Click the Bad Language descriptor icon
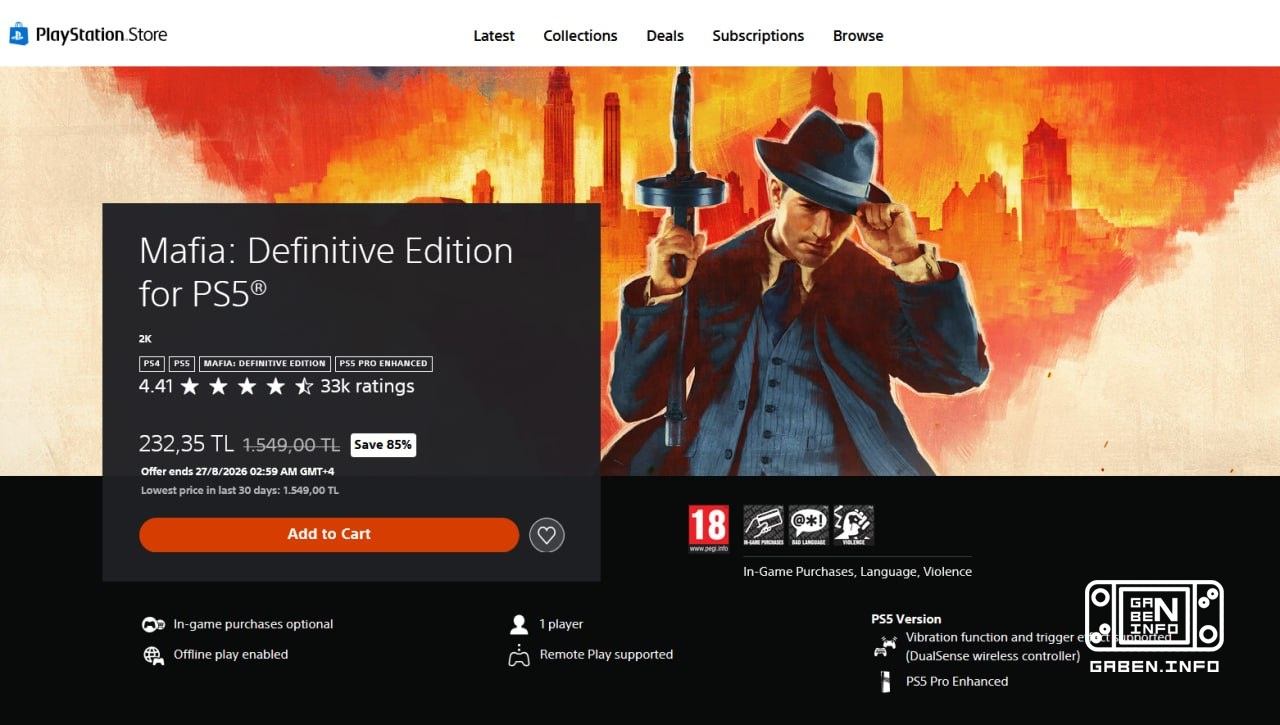This screenshot has height=725, width=1280. tap(808, 525)
